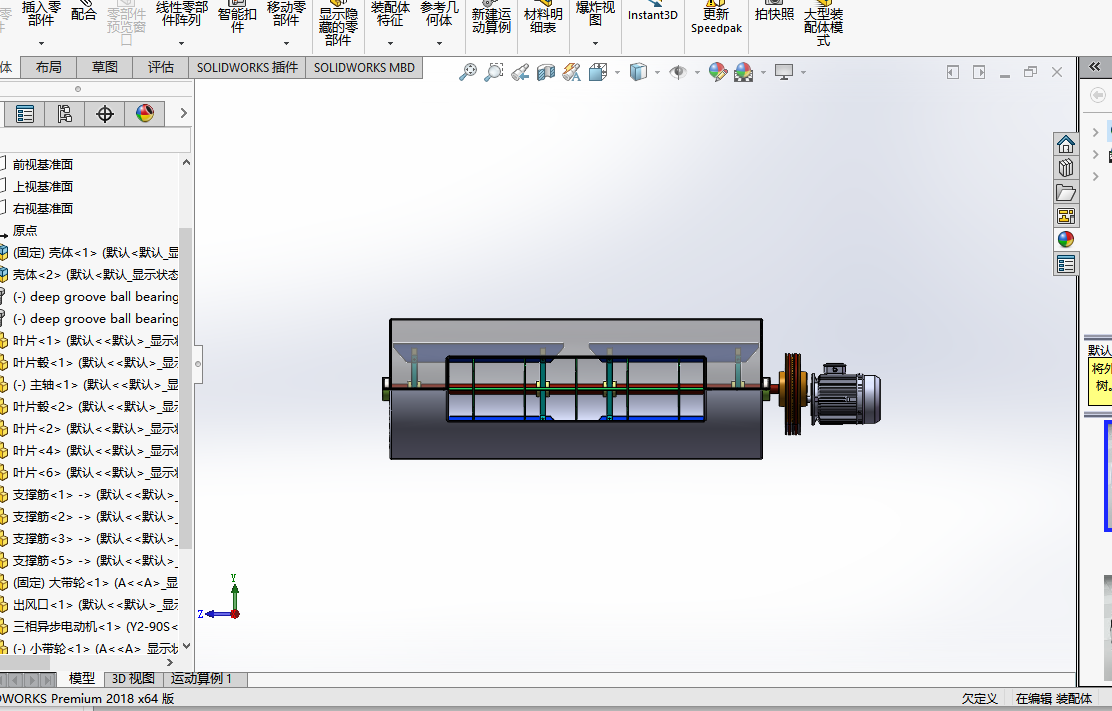Open the DimXpertManager crosshair tab
This screenshot has width=1112, height=711.
[x=105, y=113]
